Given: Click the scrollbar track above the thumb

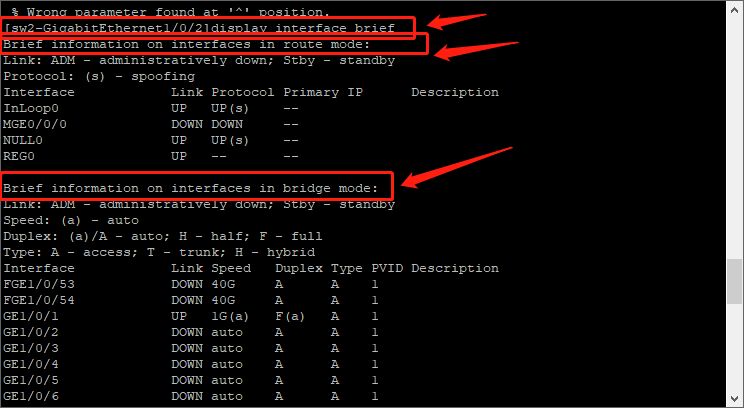Looking at the screenshot, I should (x=735, y=137).
